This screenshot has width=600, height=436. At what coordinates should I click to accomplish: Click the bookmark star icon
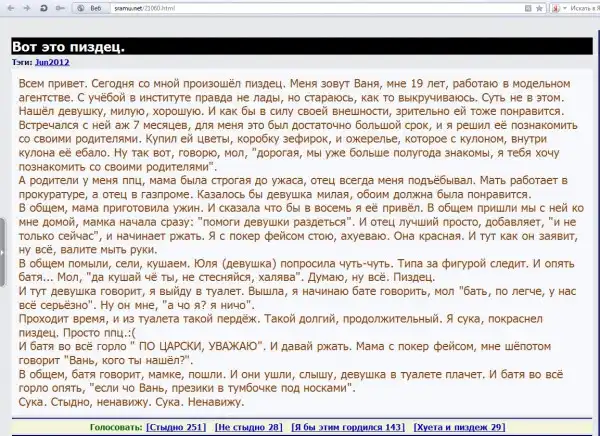tap(540, 8)
